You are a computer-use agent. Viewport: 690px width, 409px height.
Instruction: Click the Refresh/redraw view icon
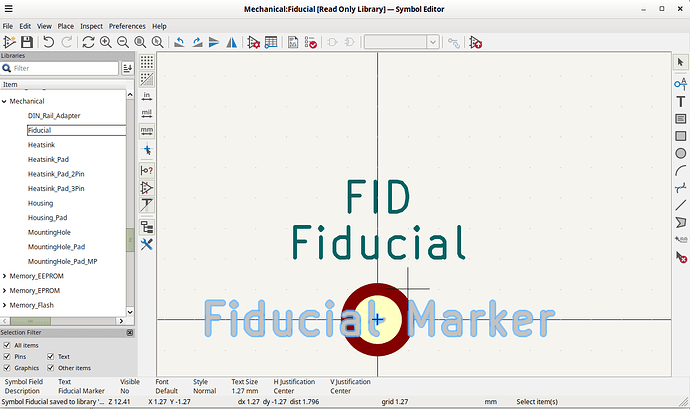[88, 42]
